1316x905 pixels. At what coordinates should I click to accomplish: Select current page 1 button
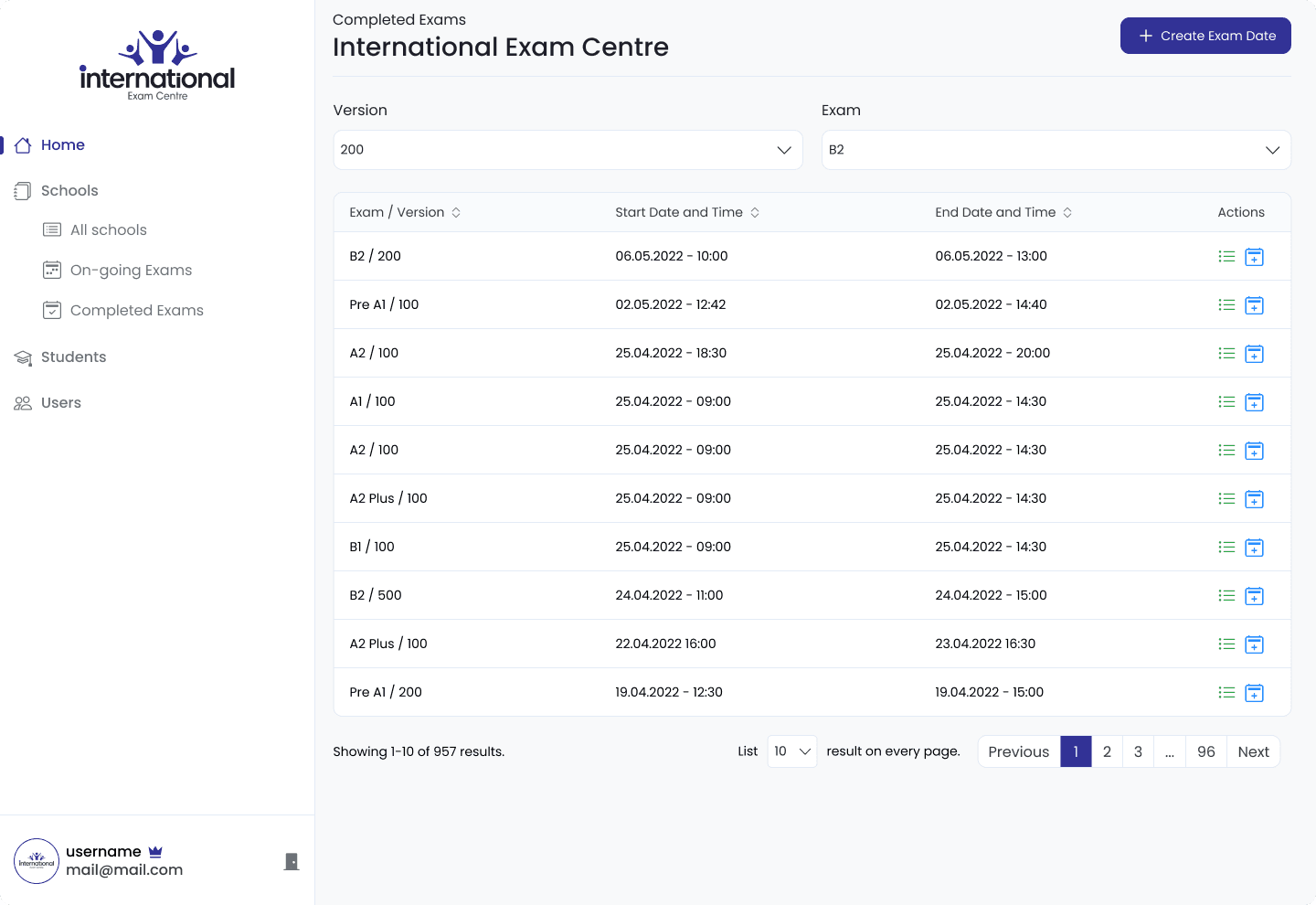pos(1076,751)
